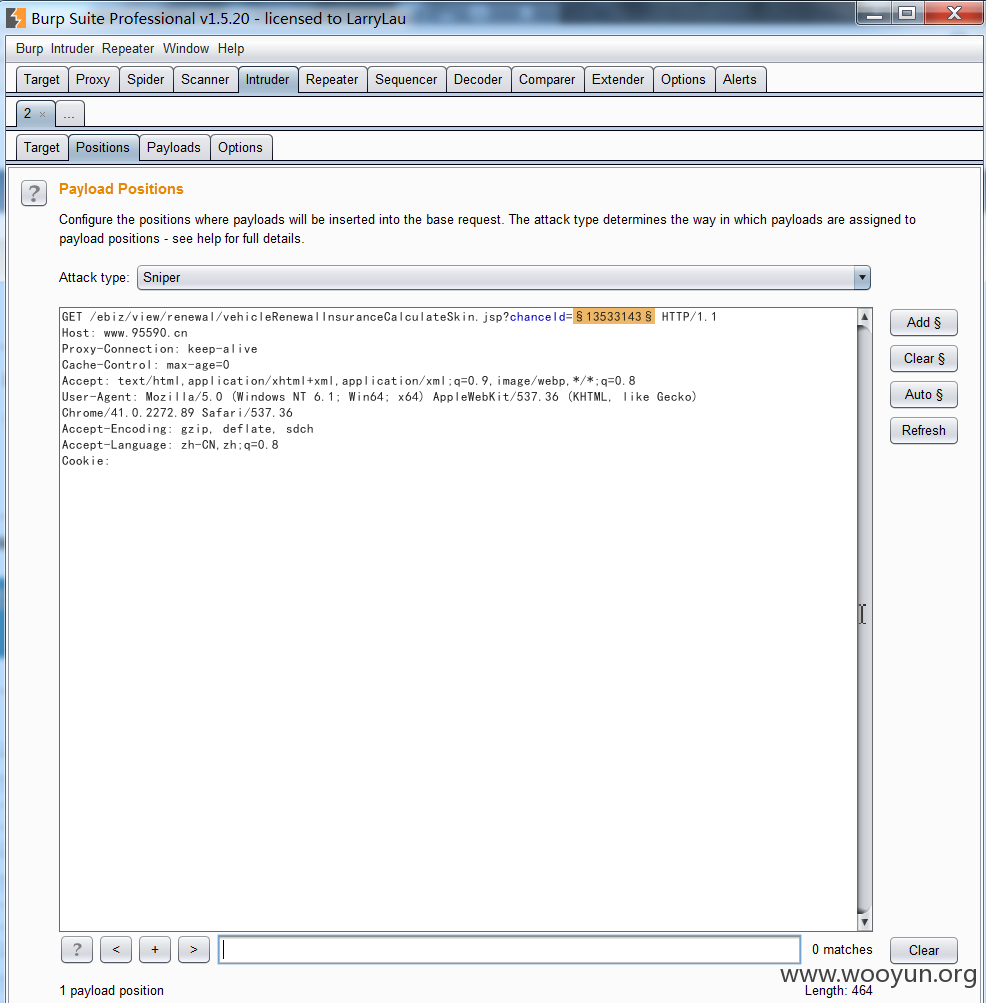Click the Accept-Language header line

click(x=170, y=445)
